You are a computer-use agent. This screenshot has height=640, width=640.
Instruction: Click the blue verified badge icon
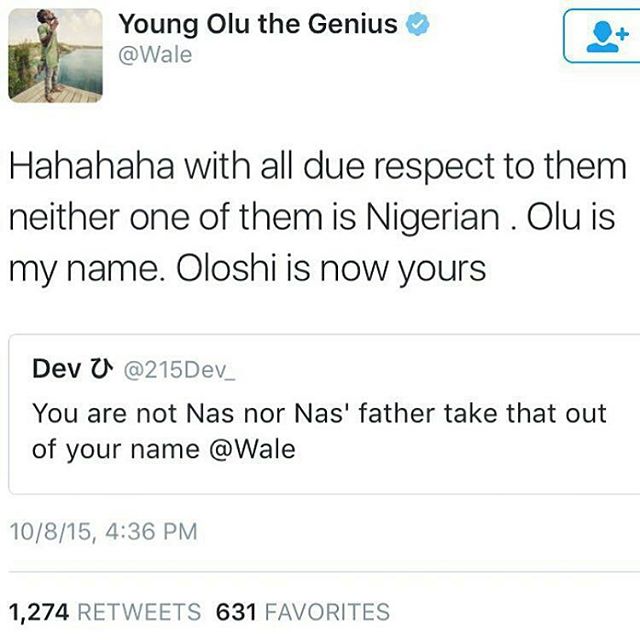417,24
